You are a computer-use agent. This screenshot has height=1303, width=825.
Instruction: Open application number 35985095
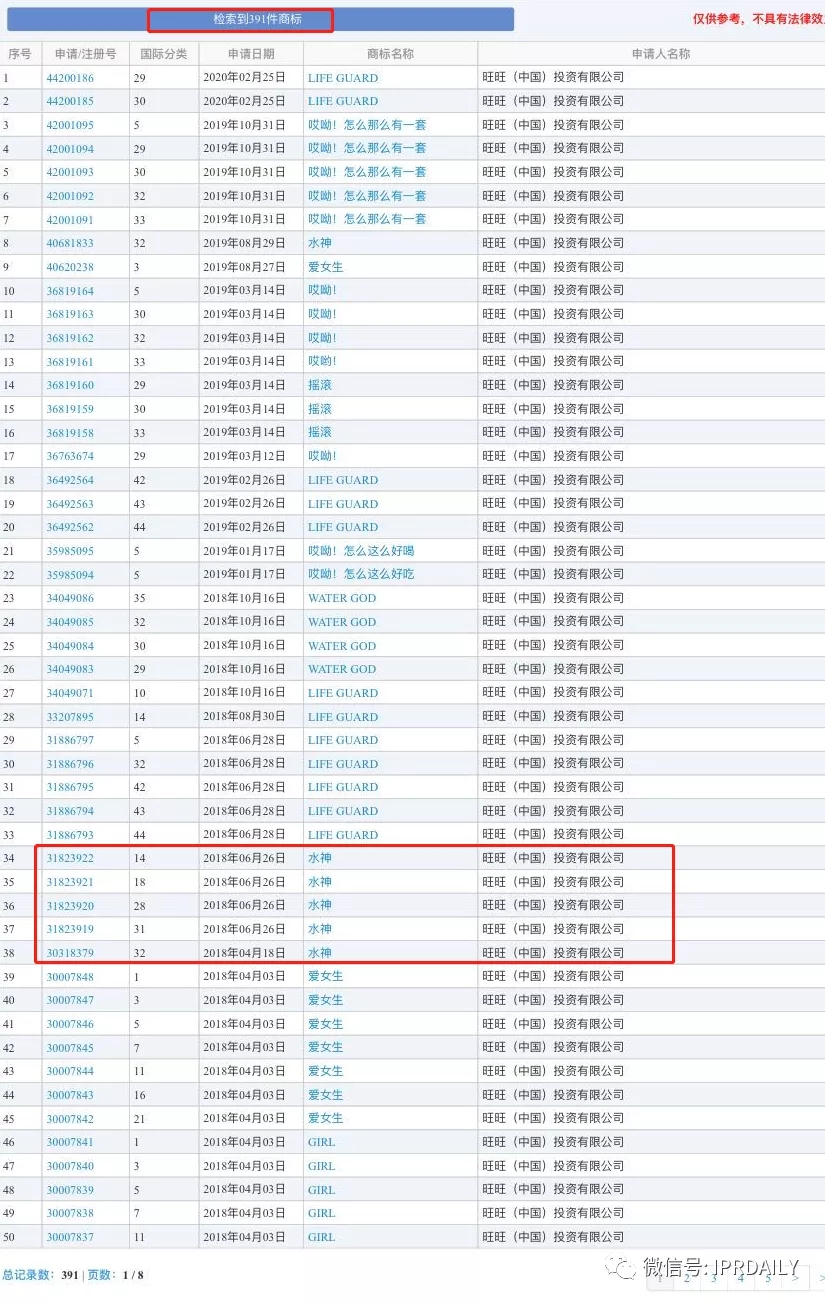(x=70, y=551)
